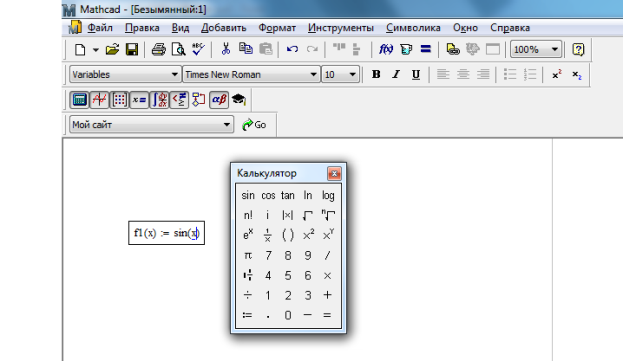Paste with the clipboard icon
This screenshot has height=362, width=623.
(265, 50)
